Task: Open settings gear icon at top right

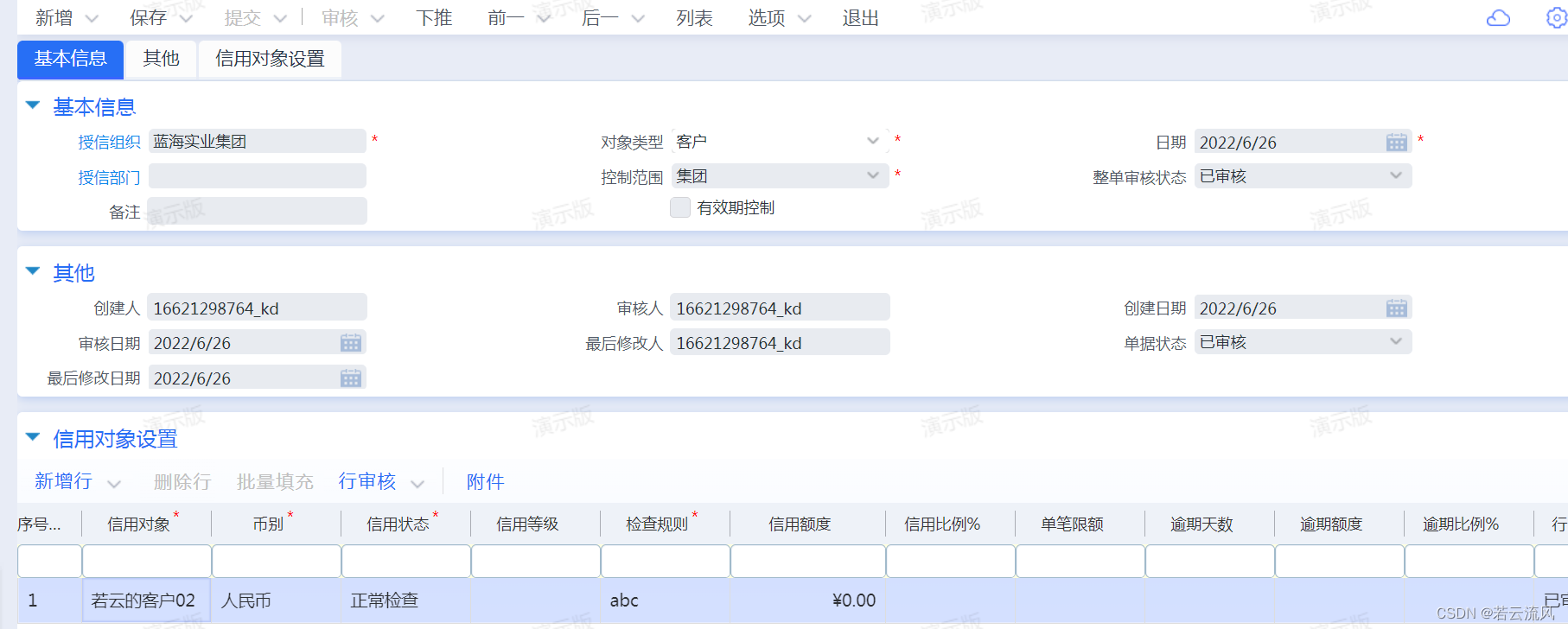Action: click(1555, 18)
